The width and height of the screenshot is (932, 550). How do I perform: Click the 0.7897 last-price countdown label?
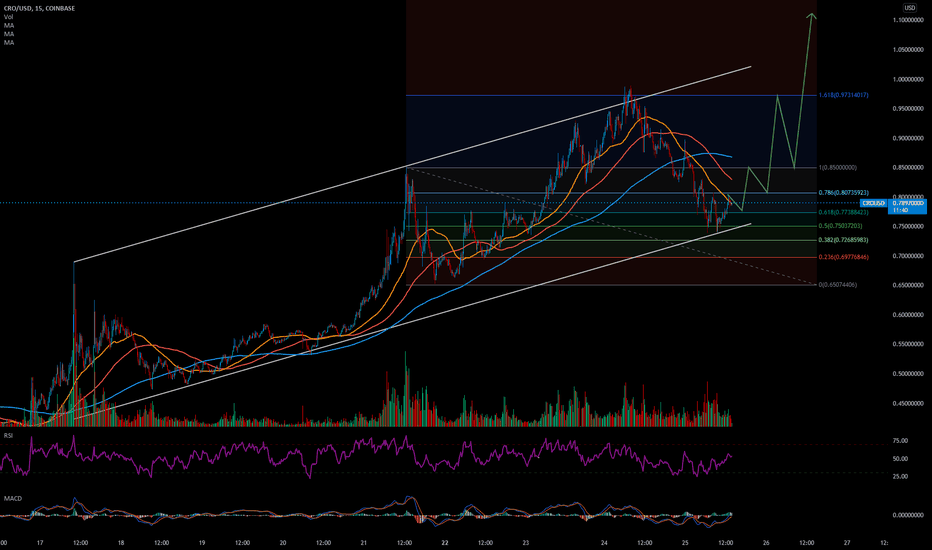point(909,206)
